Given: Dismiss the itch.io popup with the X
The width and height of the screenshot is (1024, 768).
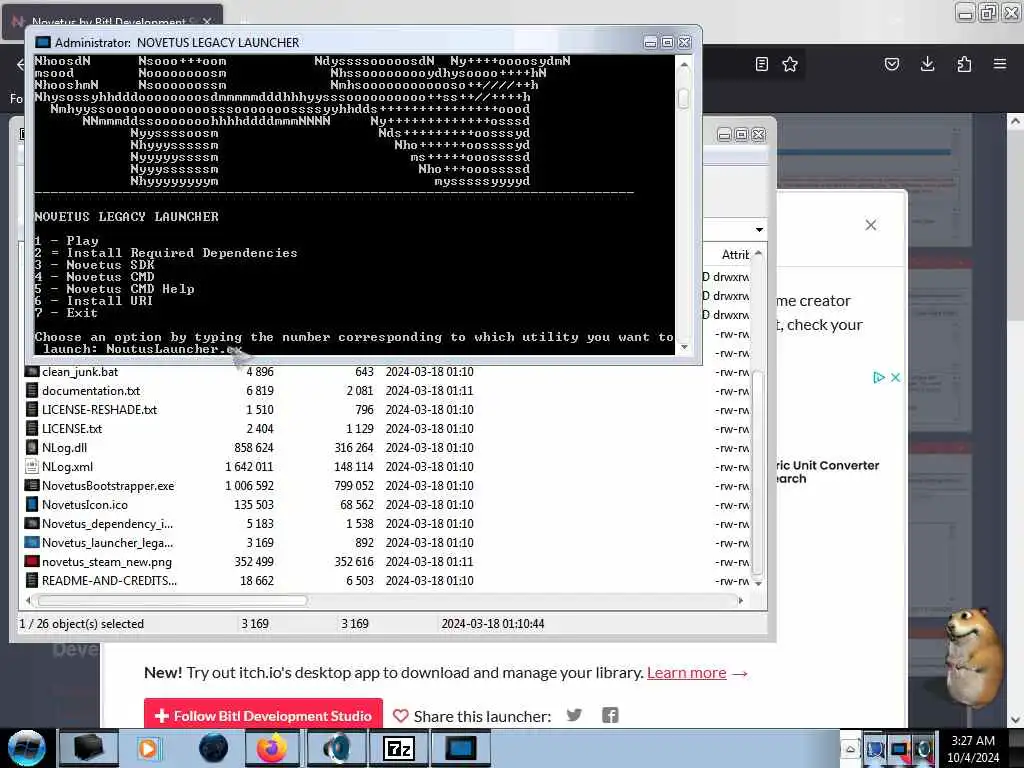Looking at the screenshot, I should (871, 225).
